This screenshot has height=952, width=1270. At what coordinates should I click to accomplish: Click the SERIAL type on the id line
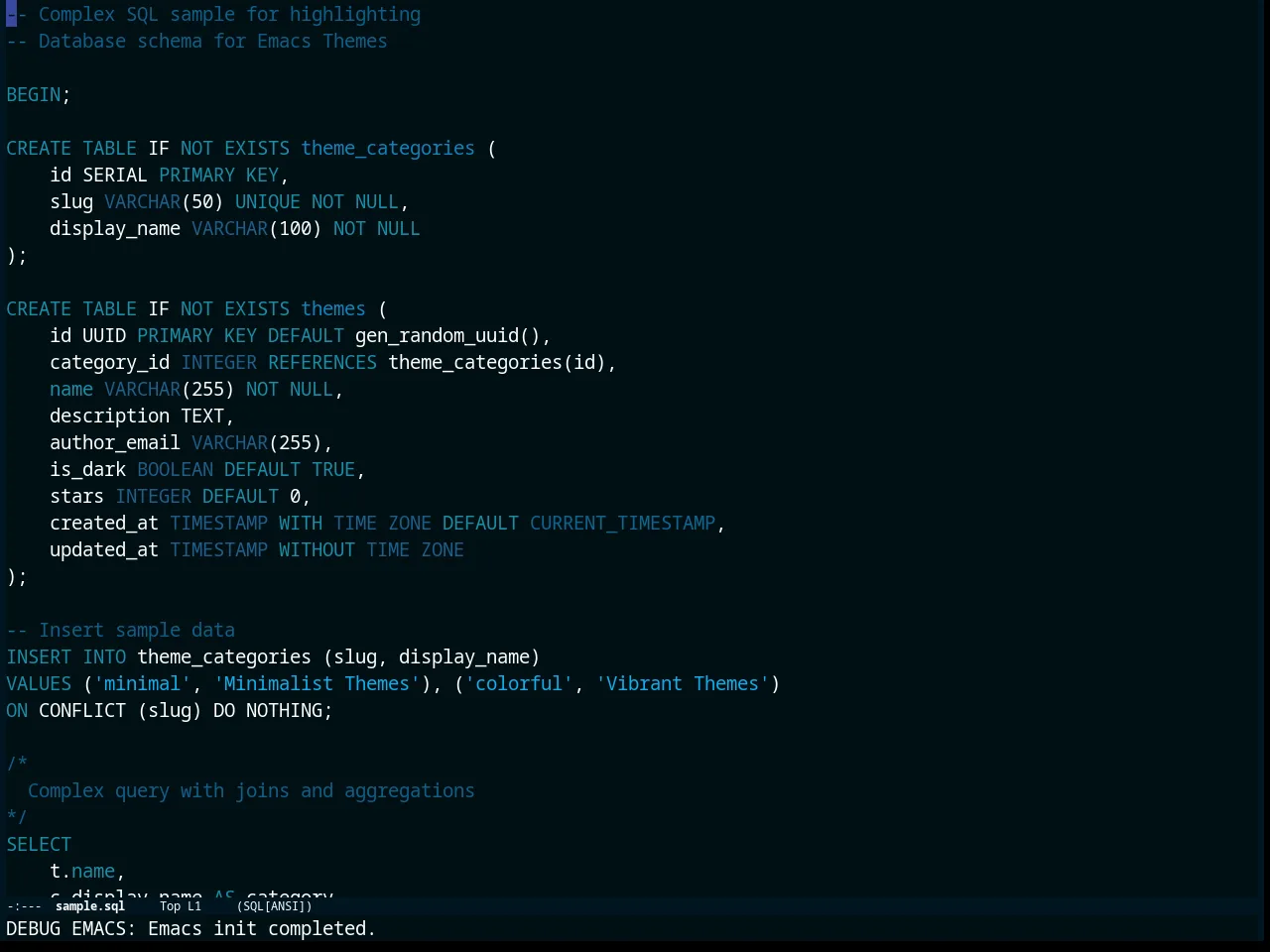pos(115,176)
